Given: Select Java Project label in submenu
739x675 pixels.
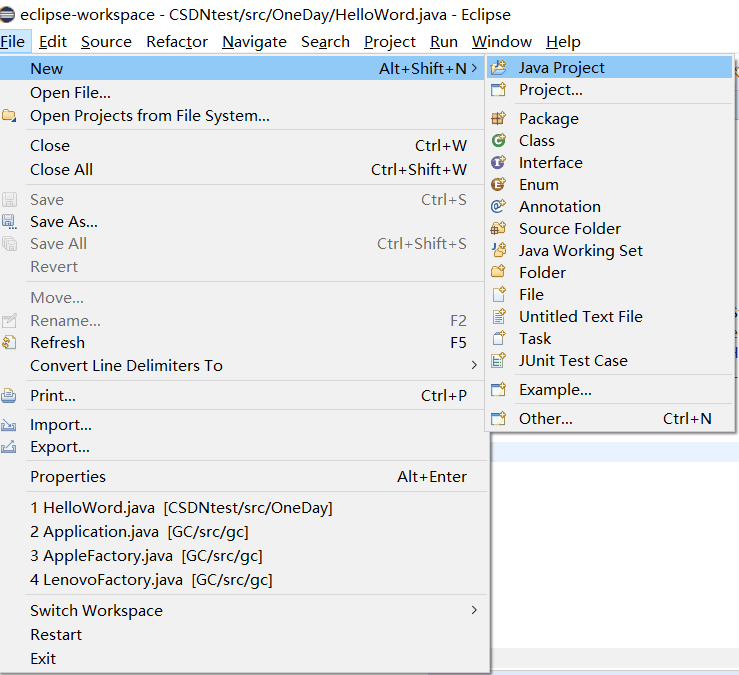Looking at the screenshot, I should click(561, 68).
